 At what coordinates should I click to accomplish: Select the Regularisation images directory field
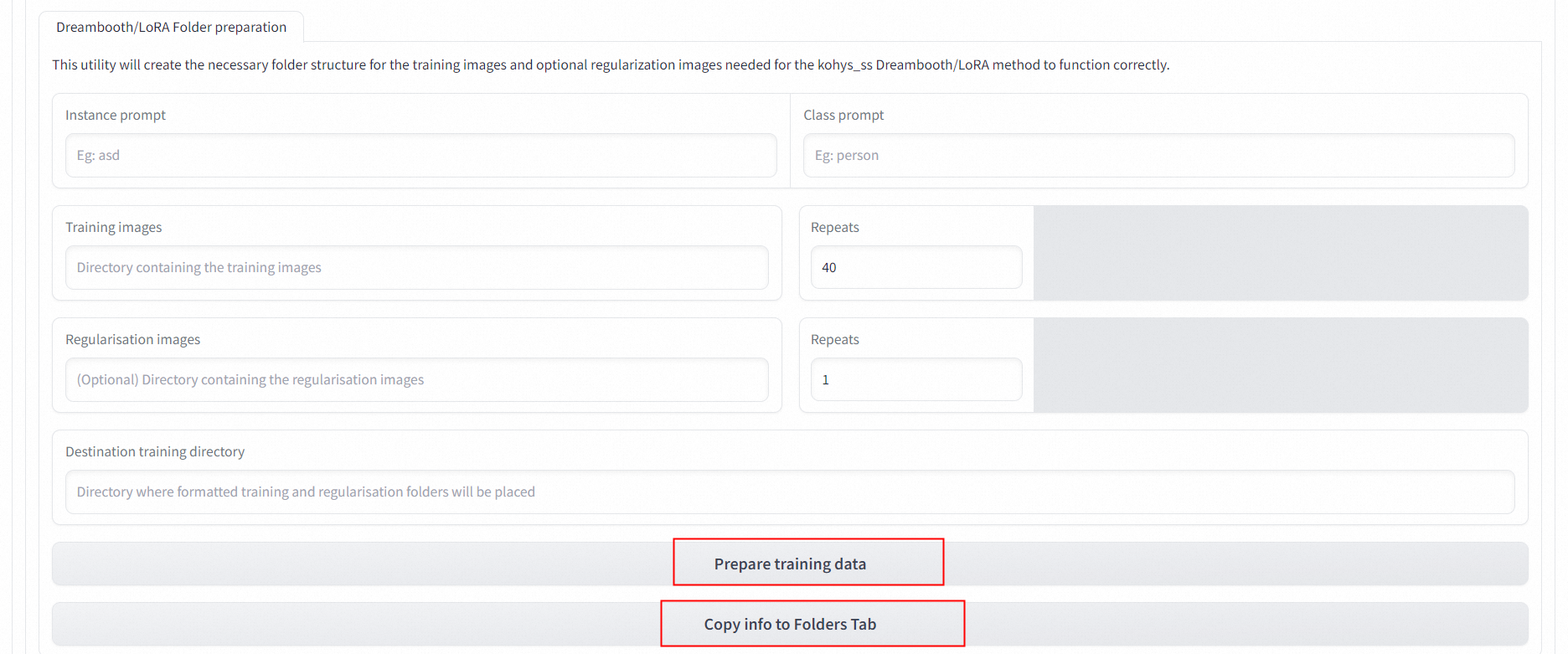pos(417,379)
